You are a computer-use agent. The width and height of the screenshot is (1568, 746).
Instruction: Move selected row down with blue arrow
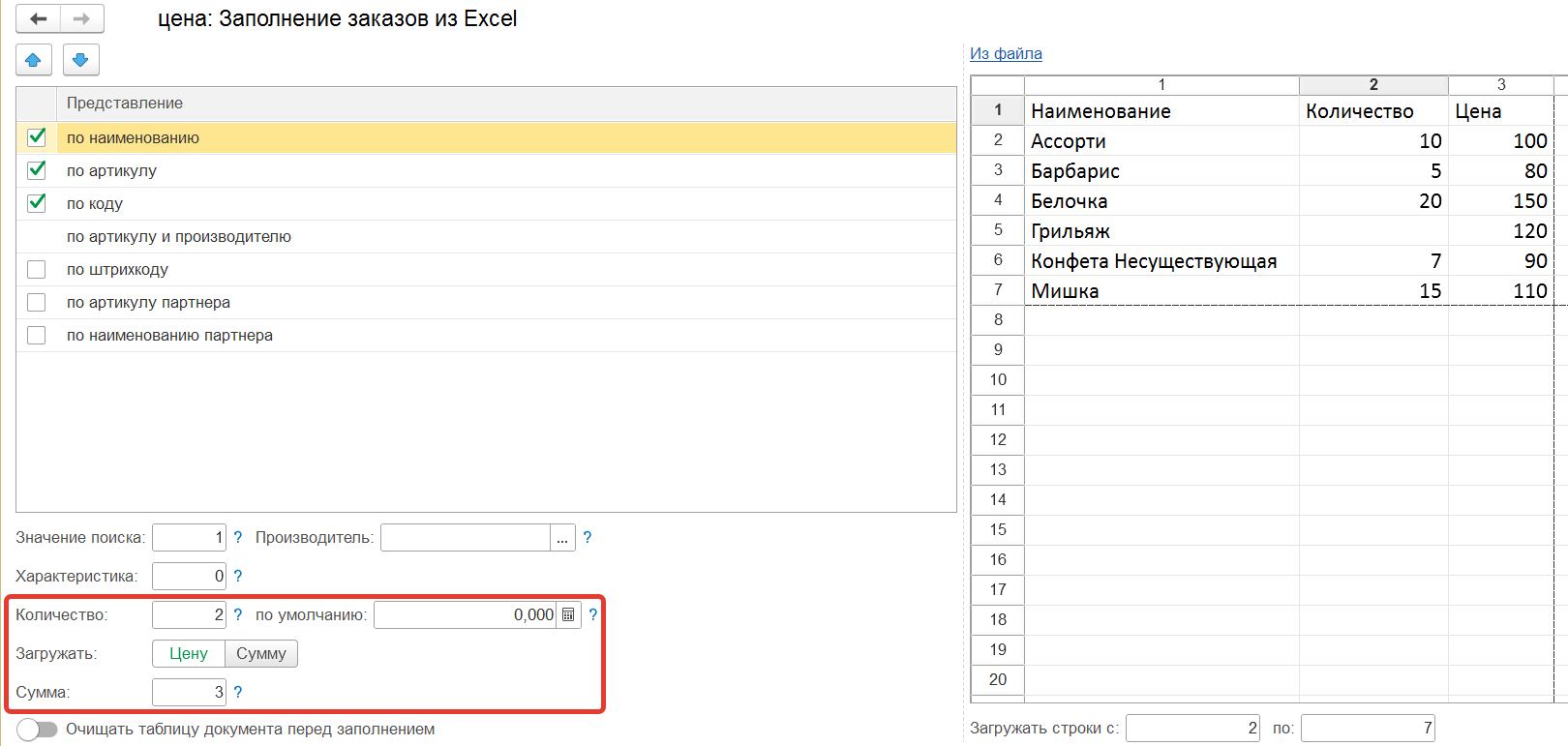80,60
